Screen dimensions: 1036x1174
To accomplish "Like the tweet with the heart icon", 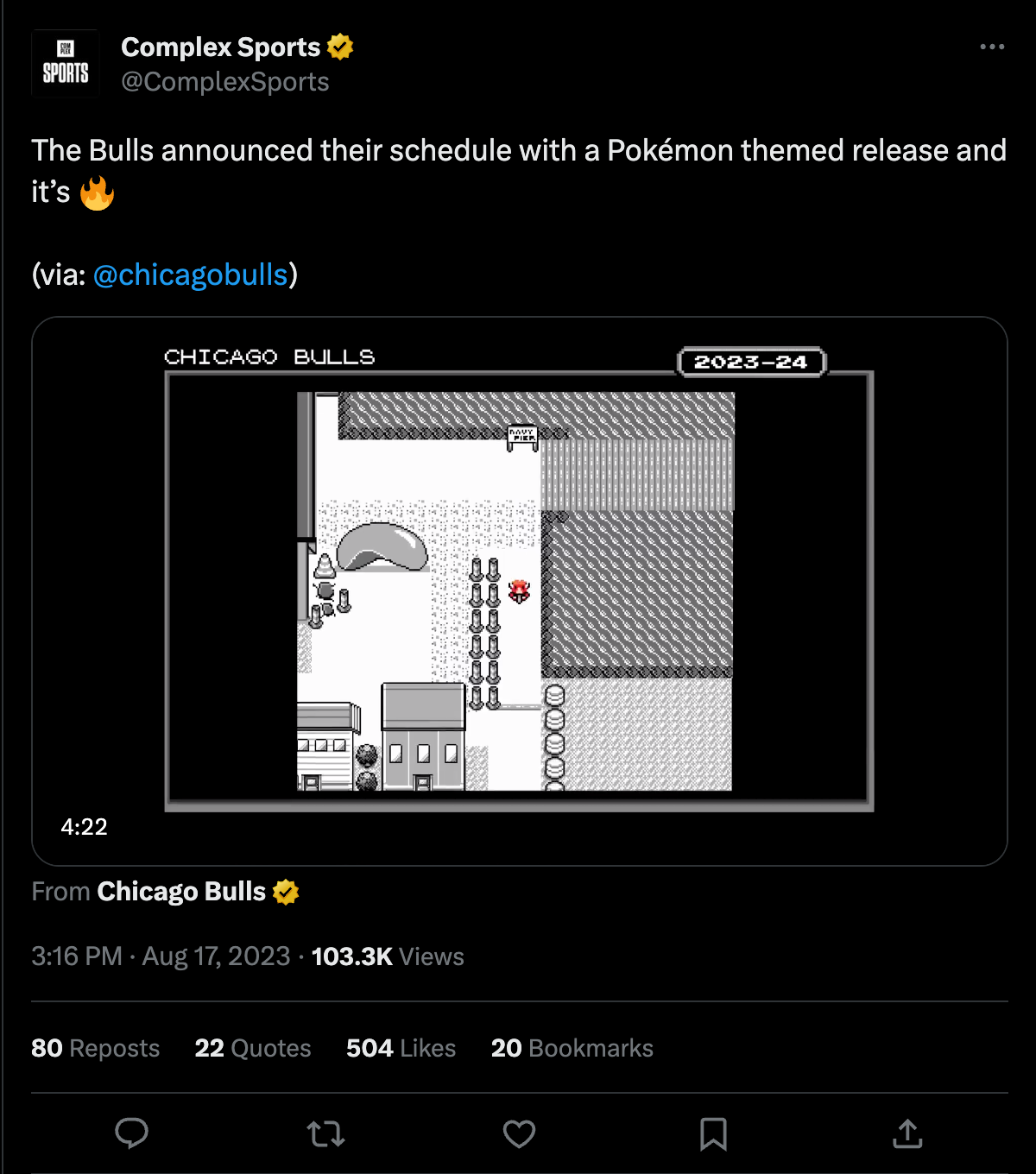I will point(519,1133).
